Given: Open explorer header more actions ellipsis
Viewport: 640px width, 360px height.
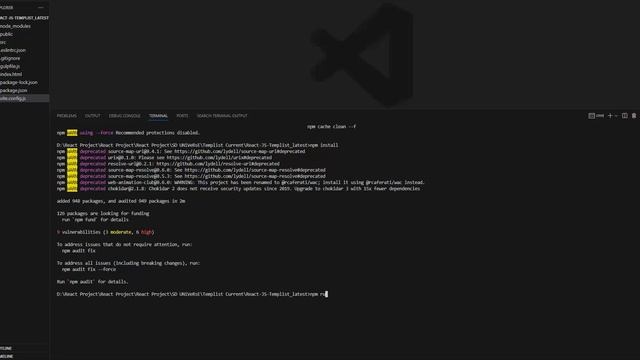Looking at the screenshot, I should (x=40, y=7).
